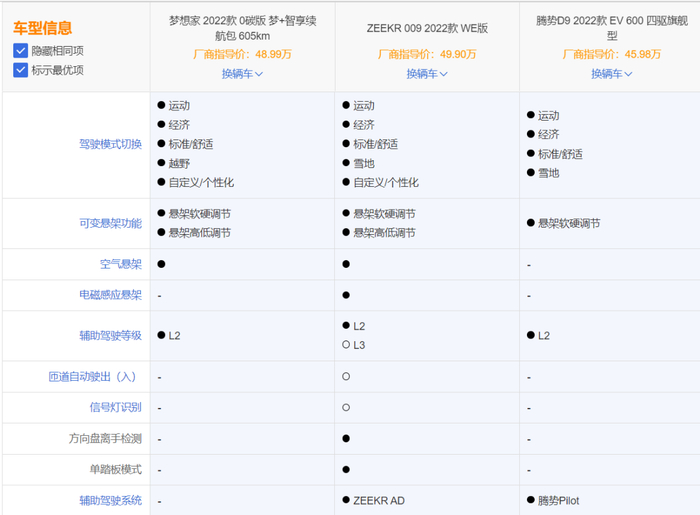
Task: Click the optional L3 entry for ZEEKR
Action: (359, 345)
